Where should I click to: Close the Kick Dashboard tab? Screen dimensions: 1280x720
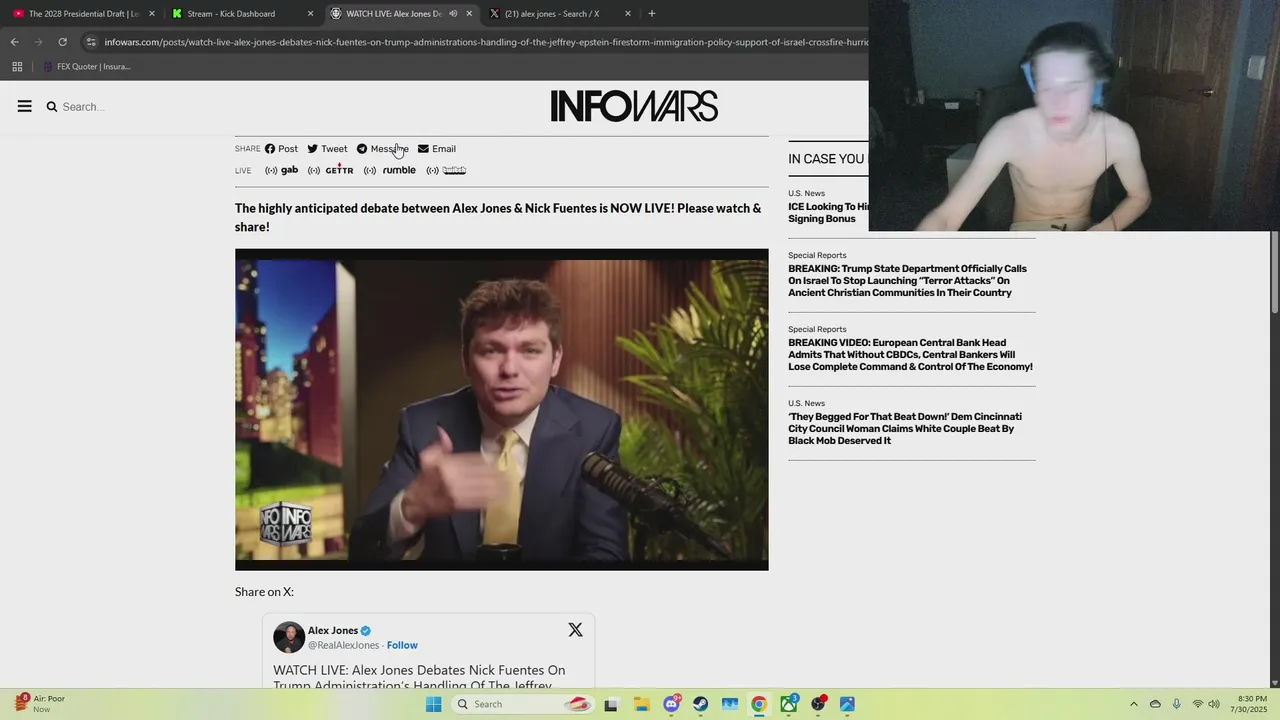point(310,14)
